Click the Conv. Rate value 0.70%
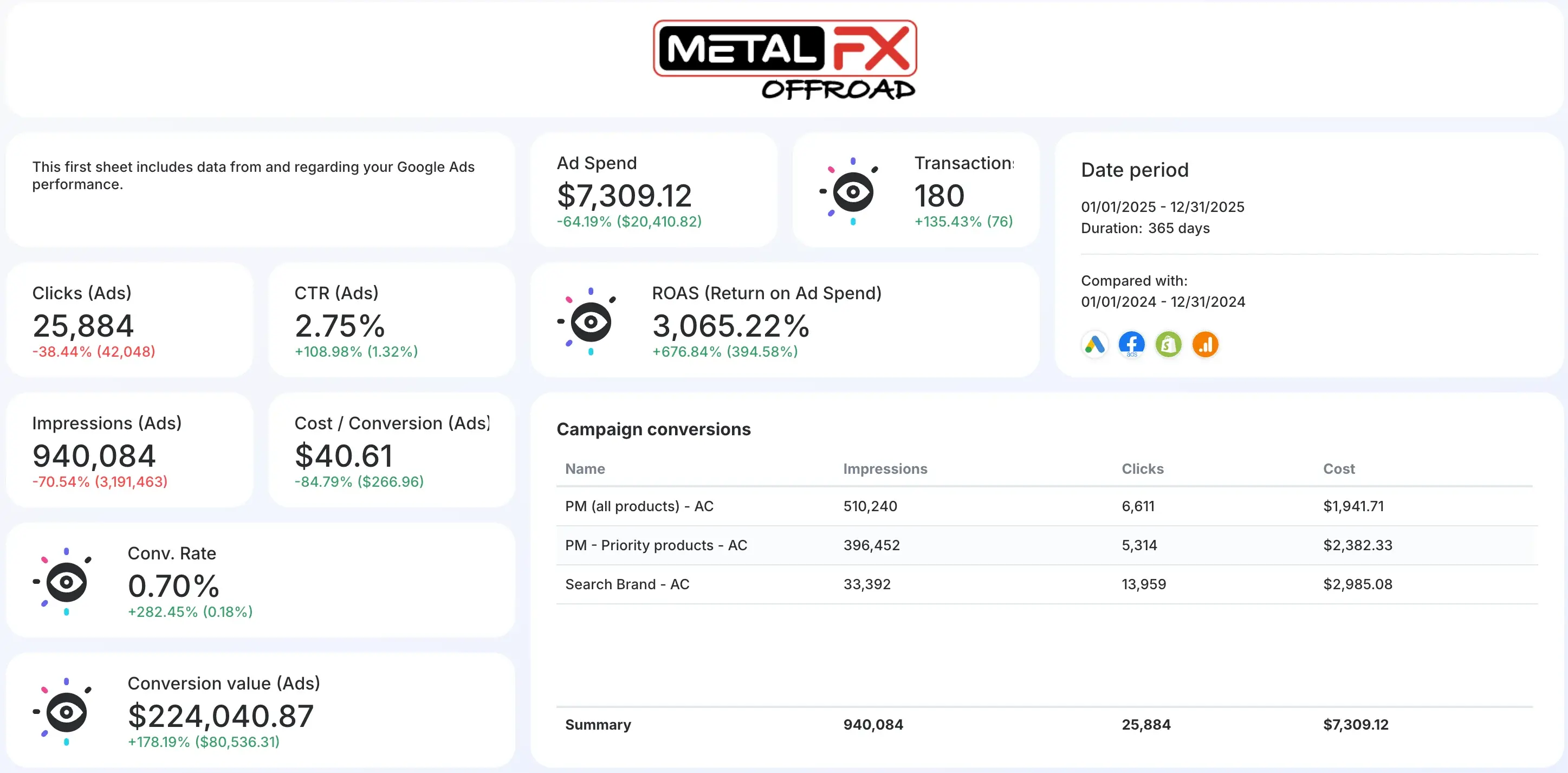Screen dimensions: 1568x773 (x=173, y=586)
